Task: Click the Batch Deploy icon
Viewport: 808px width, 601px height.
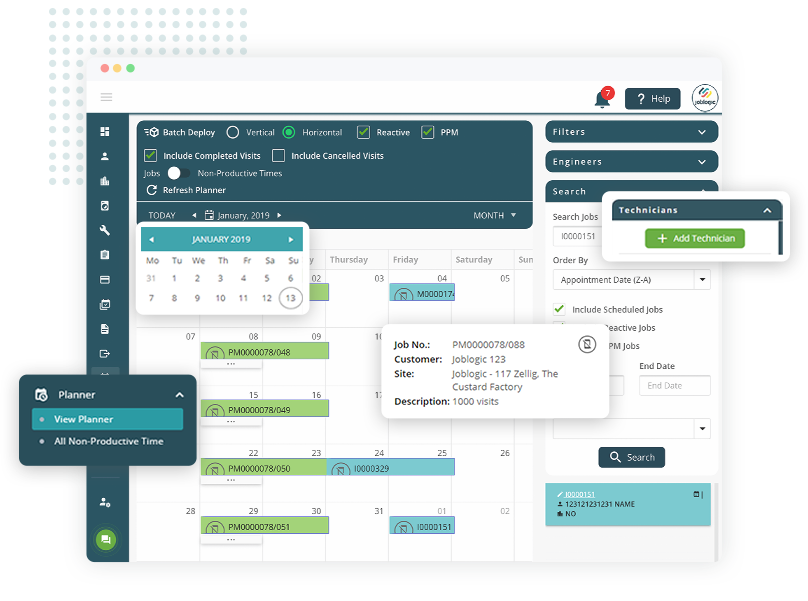Action: (x=150, y=132)
